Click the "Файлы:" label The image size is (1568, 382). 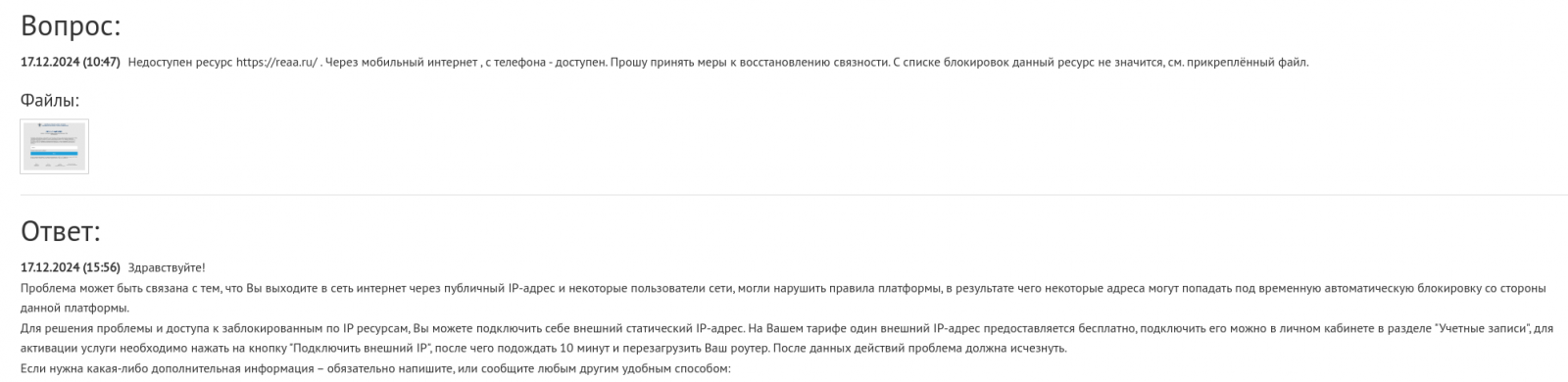click(50, 100)
